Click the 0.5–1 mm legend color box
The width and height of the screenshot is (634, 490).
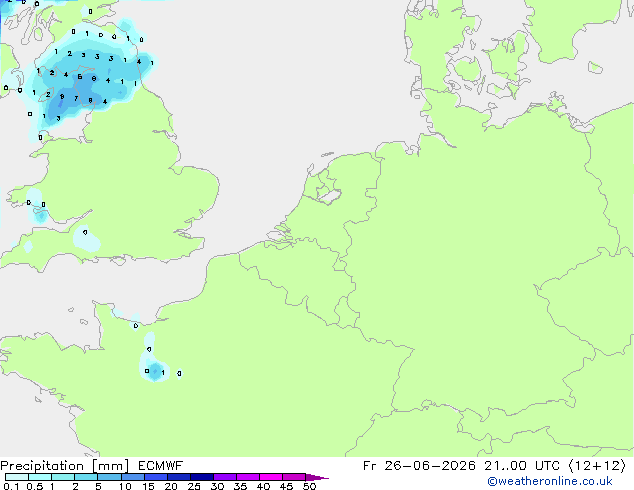(40, 477)
